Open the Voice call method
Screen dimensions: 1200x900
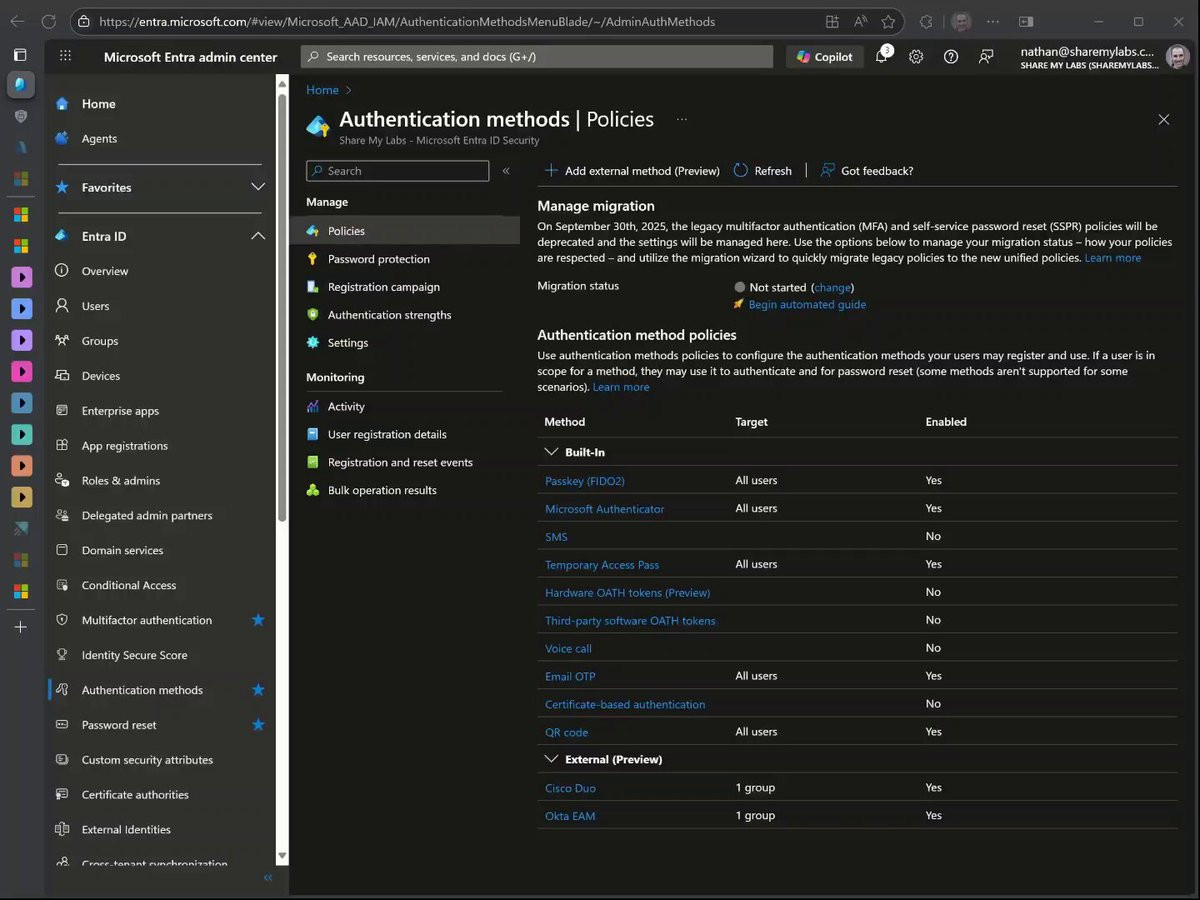point(568,649)
